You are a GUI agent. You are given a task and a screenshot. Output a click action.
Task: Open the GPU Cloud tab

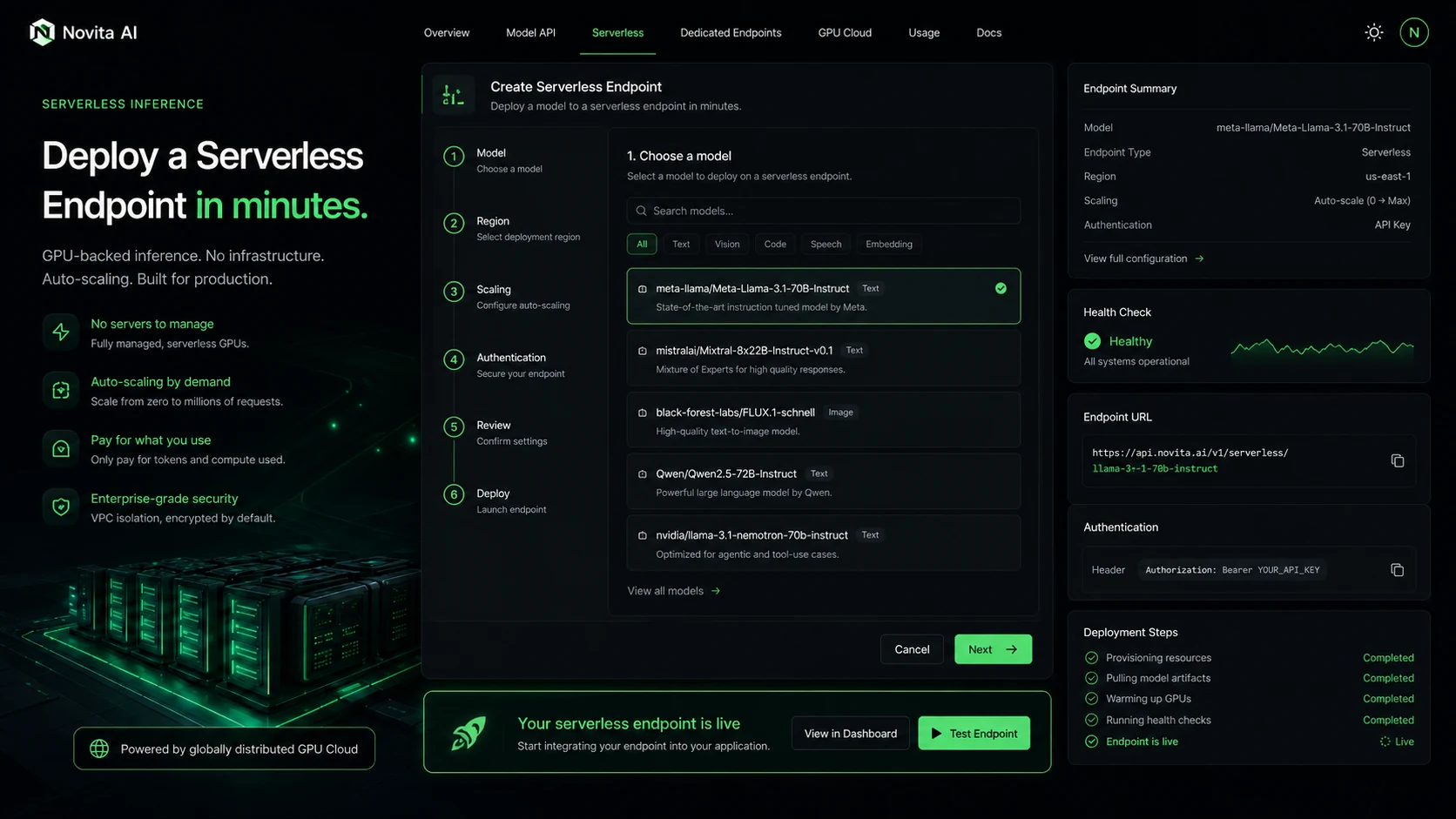[x=845, y=33]
